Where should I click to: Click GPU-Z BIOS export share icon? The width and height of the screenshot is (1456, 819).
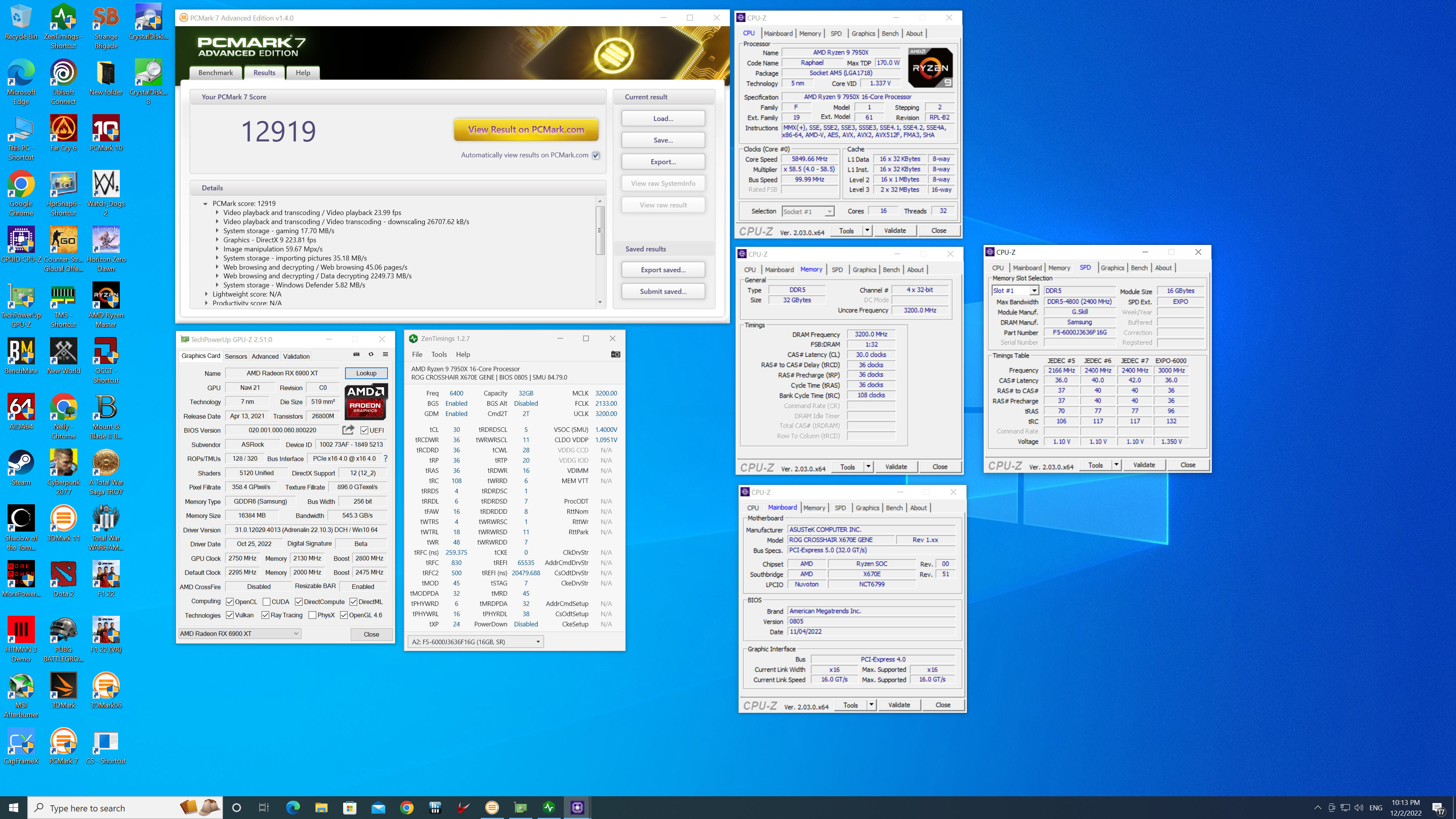(x=348, y=430)
